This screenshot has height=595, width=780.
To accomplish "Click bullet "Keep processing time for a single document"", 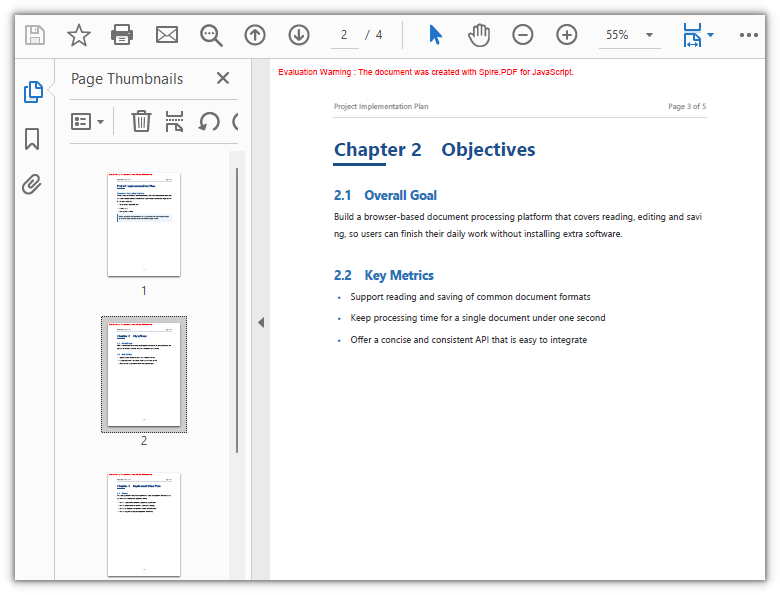I will (x=478, y=318).
